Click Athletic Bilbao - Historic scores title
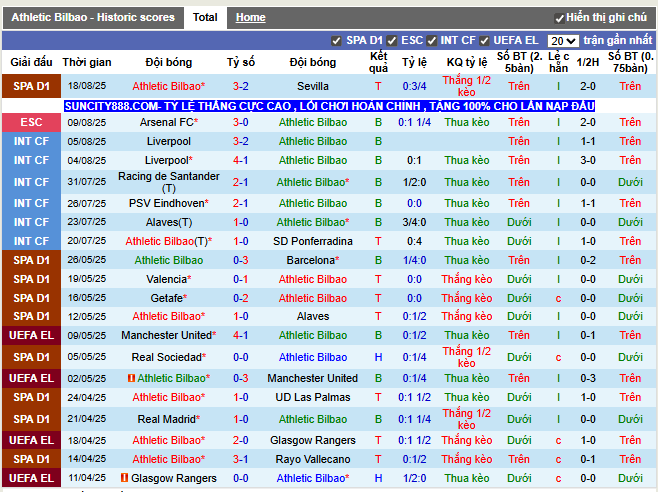The height and width of the screenshot is (492, 658). (x=93, y=17)
